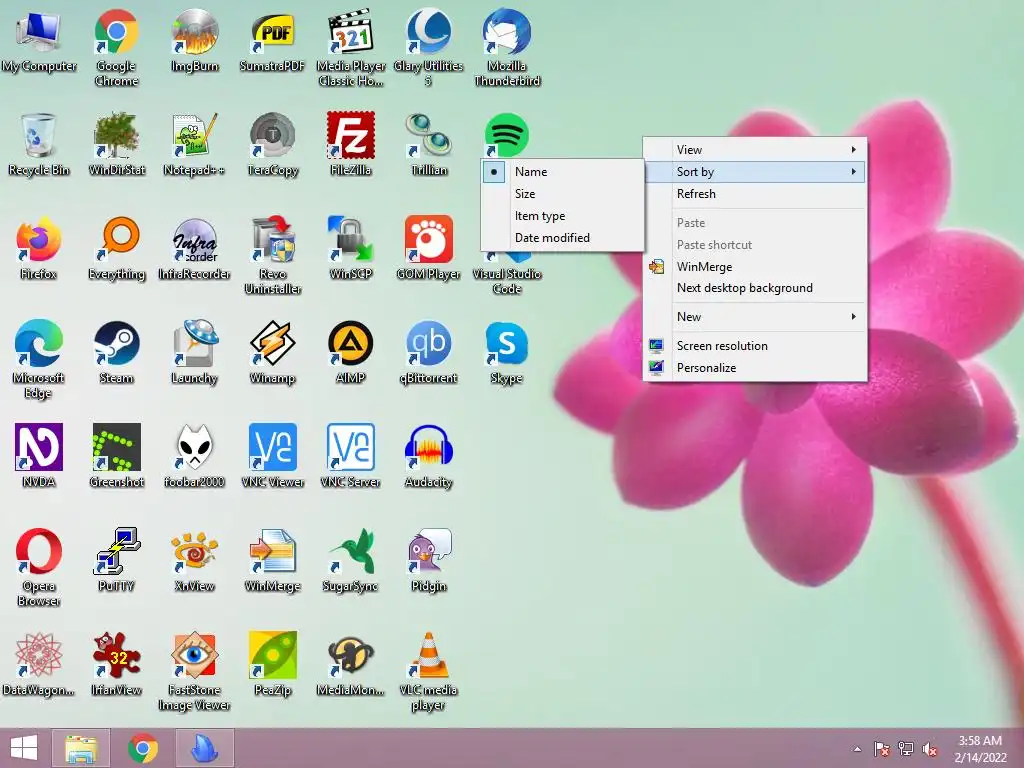Open the Windows Start button
The image size is (1024, 768).
point(24,748)
